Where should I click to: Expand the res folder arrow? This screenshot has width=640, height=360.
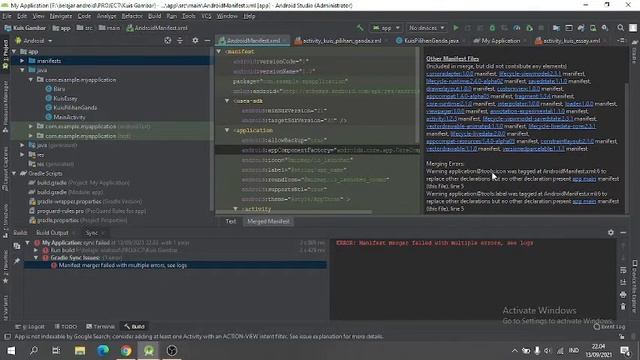pyautogui.click(x=22, y=155)
